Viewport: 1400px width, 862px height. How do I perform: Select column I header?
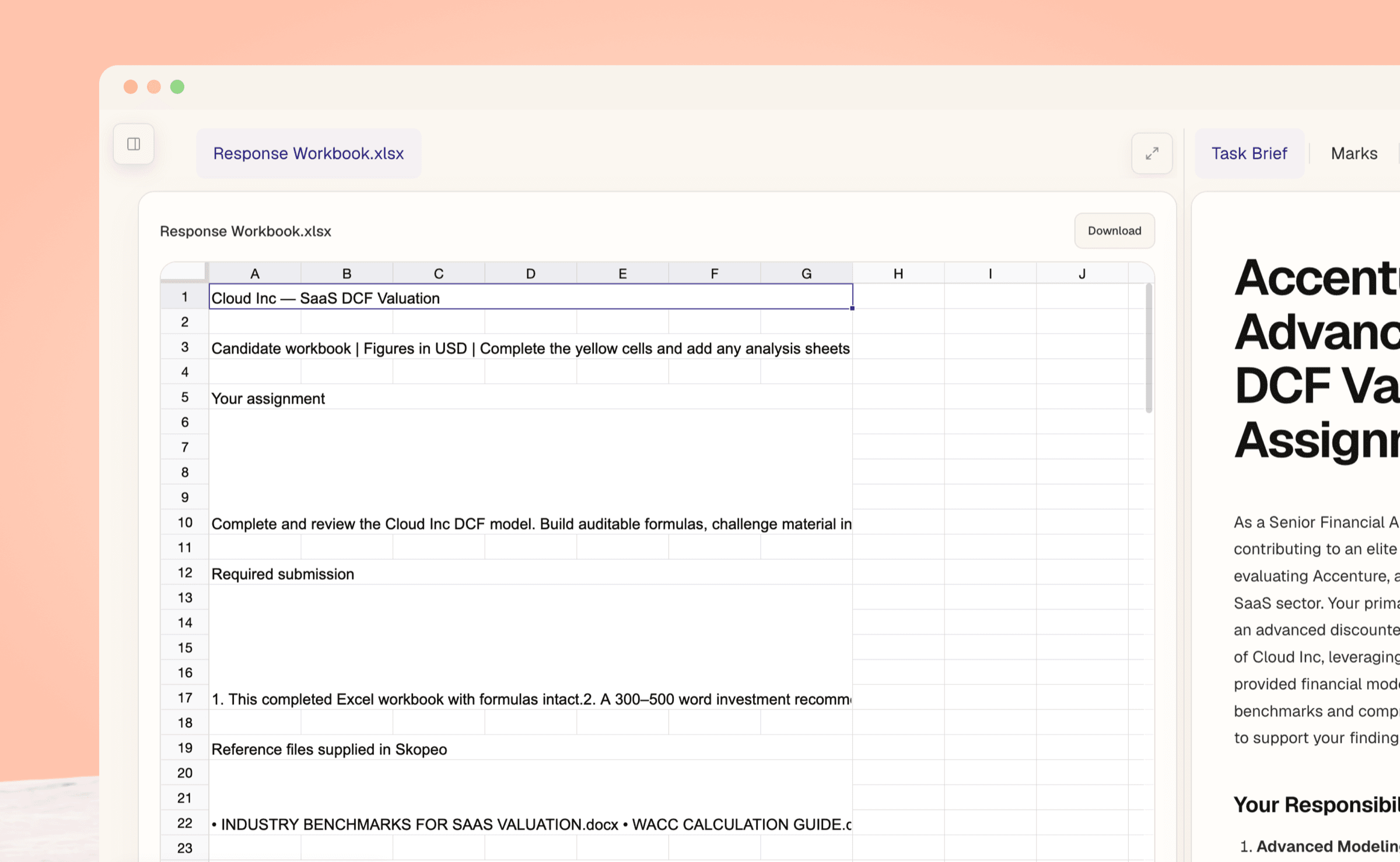coord(990,274)
